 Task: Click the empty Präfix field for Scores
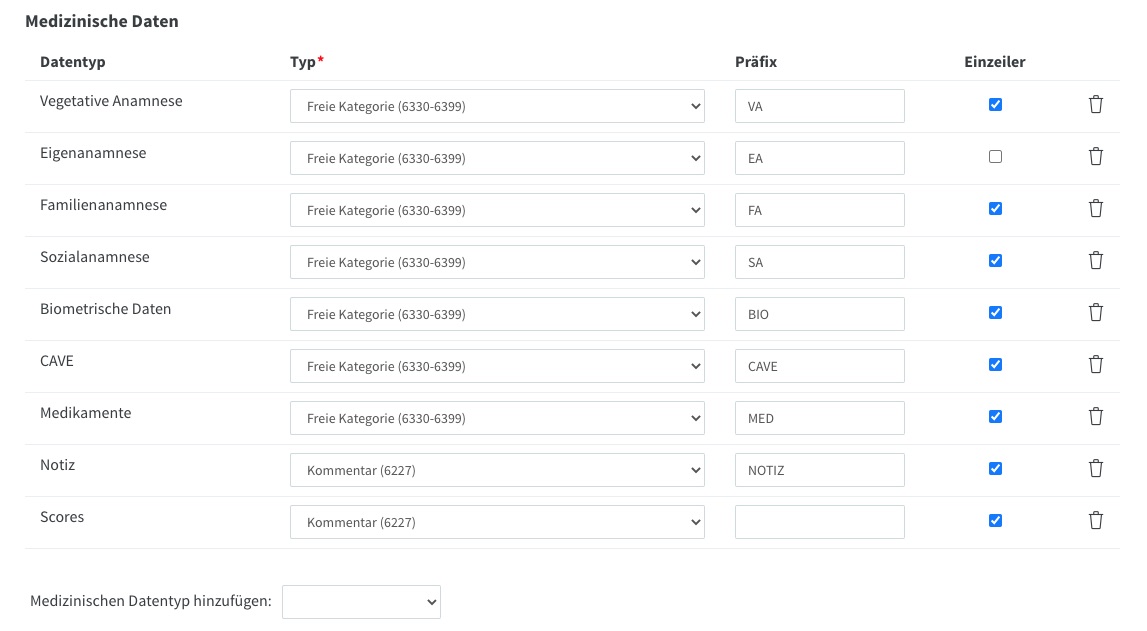click(819, 522)
